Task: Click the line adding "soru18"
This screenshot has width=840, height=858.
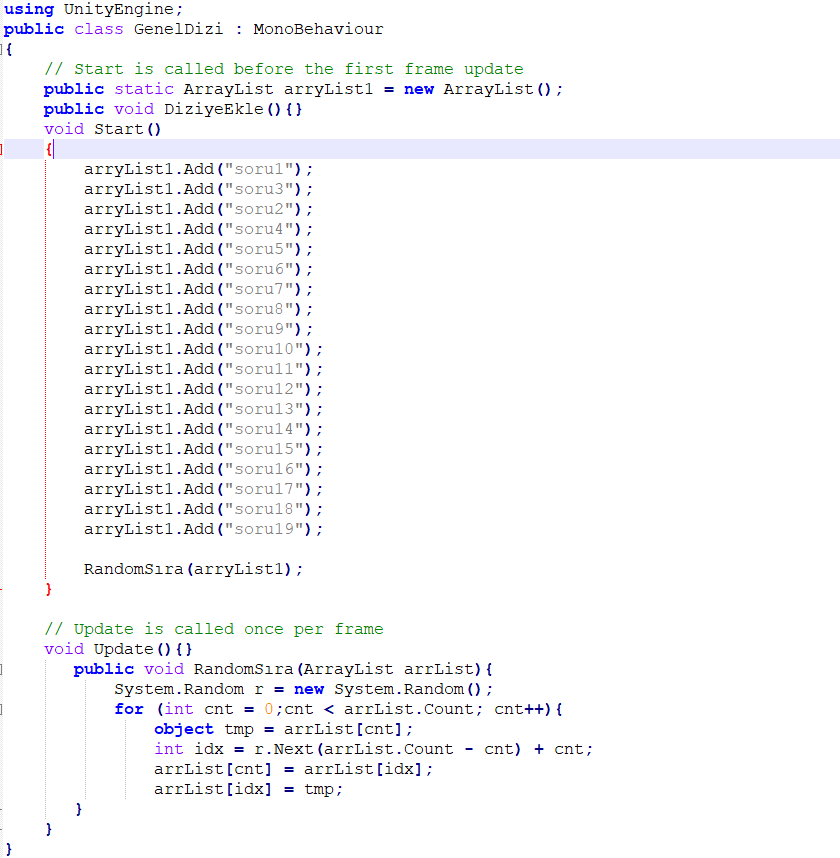Action: coord(203,509)
